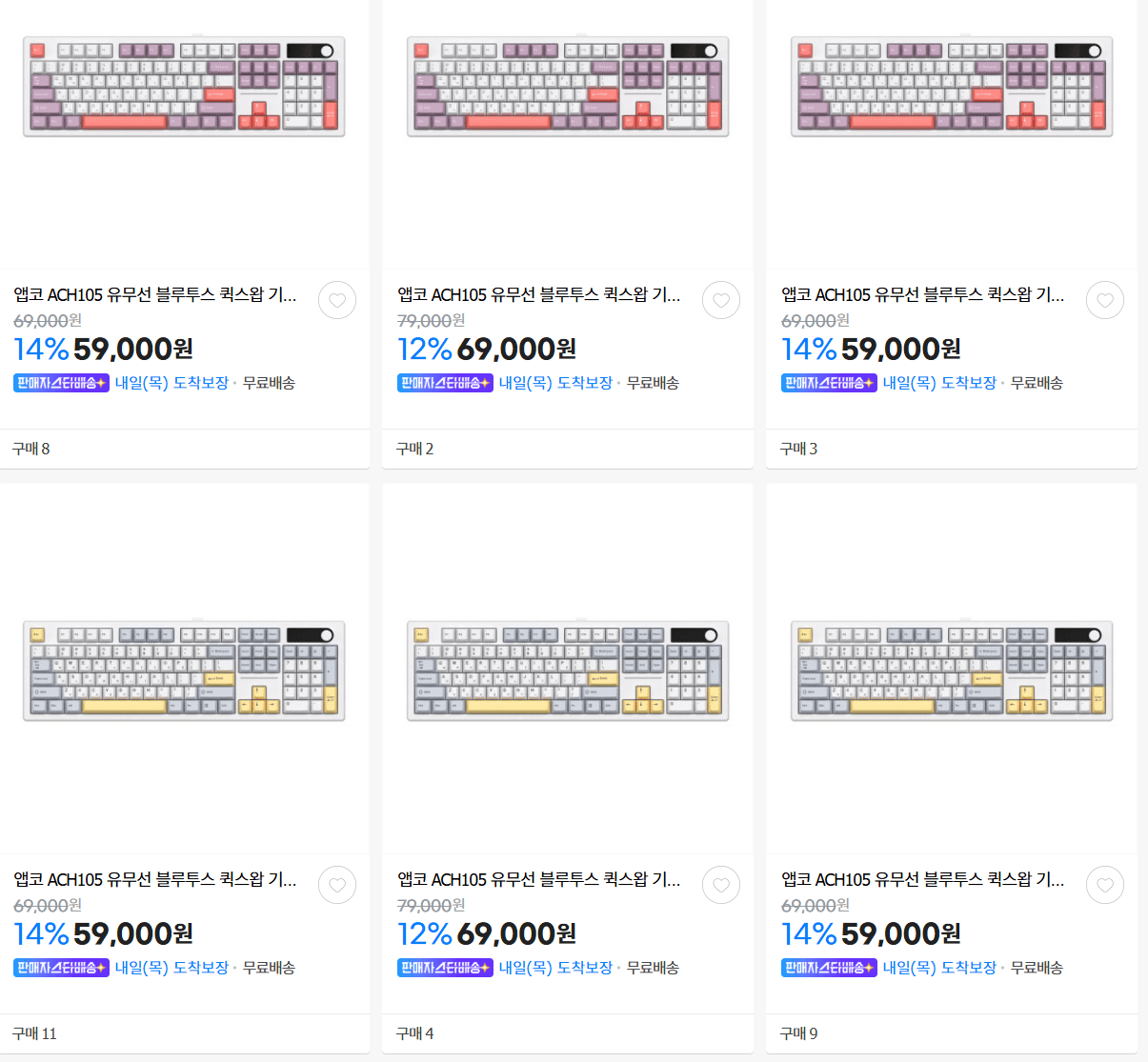Click 69,000원 sale price on top-middle product
Viewport: 1148px width, 1062px height.
(x=515, y=350)
